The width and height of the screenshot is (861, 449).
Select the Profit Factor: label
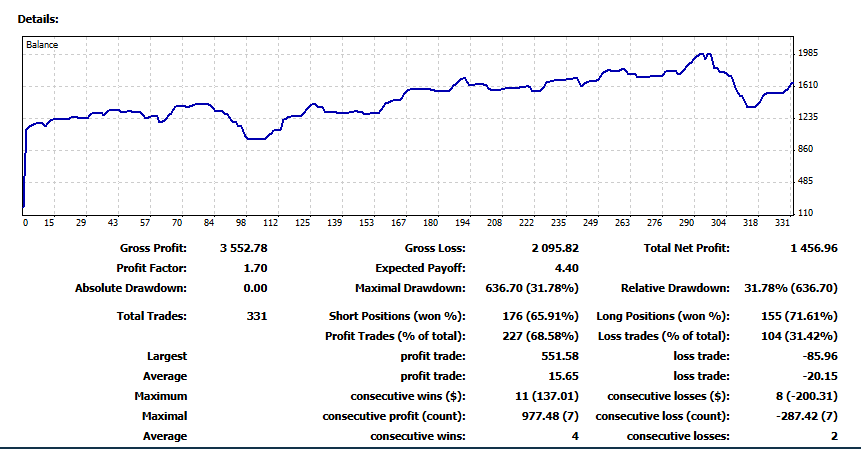coord(152,268)
